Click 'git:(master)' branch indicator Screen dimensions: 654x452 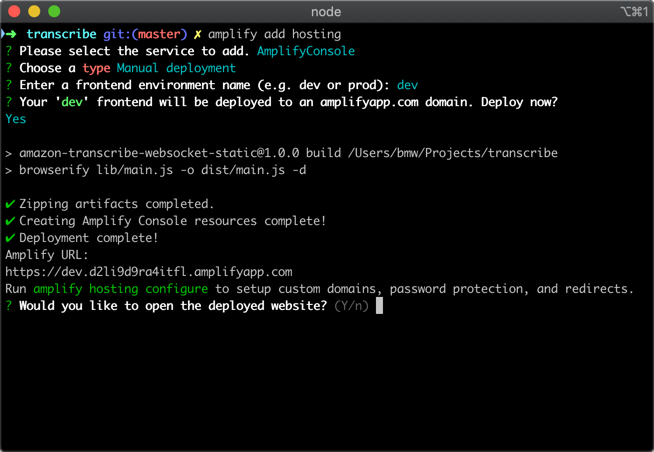145,34
